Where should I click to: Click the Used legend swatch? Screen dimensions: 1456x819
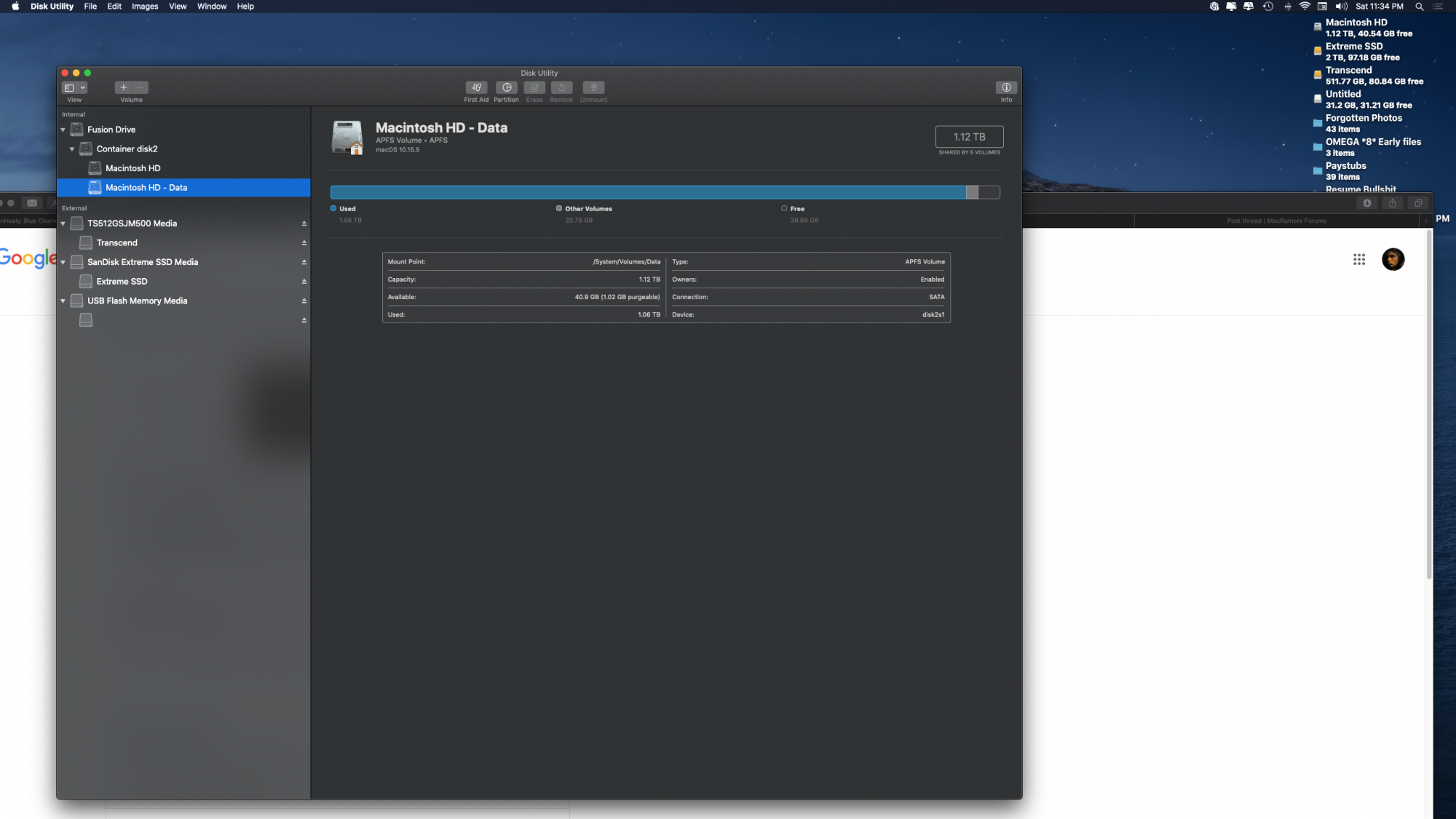coord(333,208)
